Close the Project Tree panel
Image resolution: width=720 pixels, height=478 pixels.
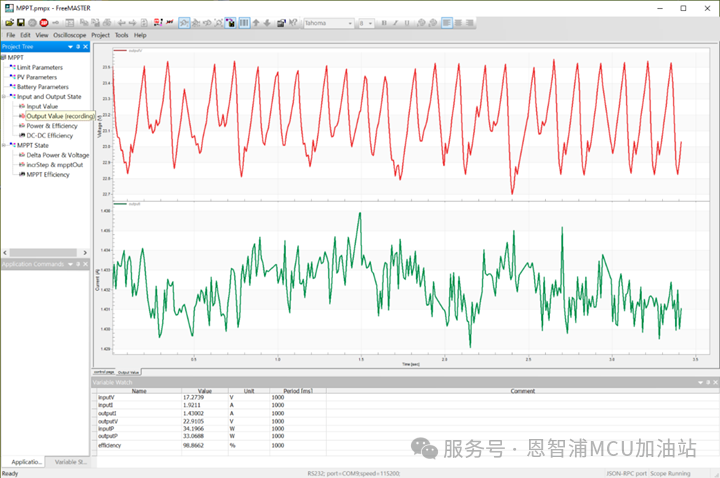pyautogui.click(x=86, y=46)
